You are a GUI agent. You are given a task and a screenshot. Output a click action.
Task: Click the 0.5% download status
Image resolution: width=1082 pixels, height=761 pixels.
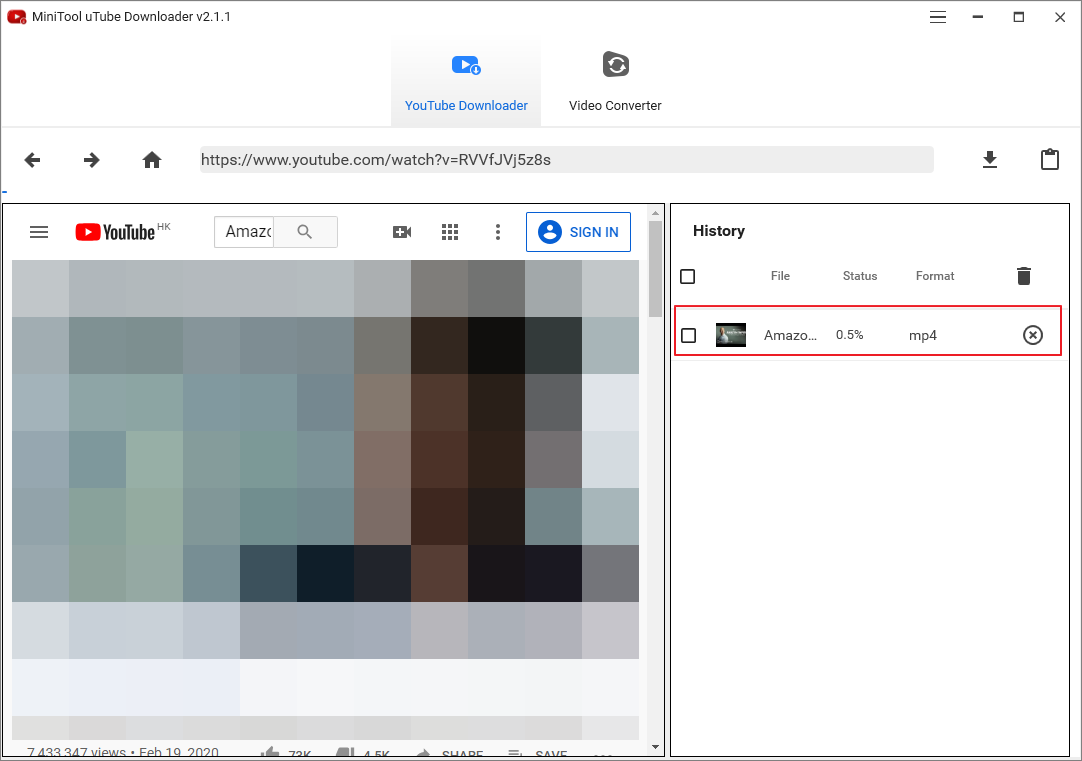point(849,335)
